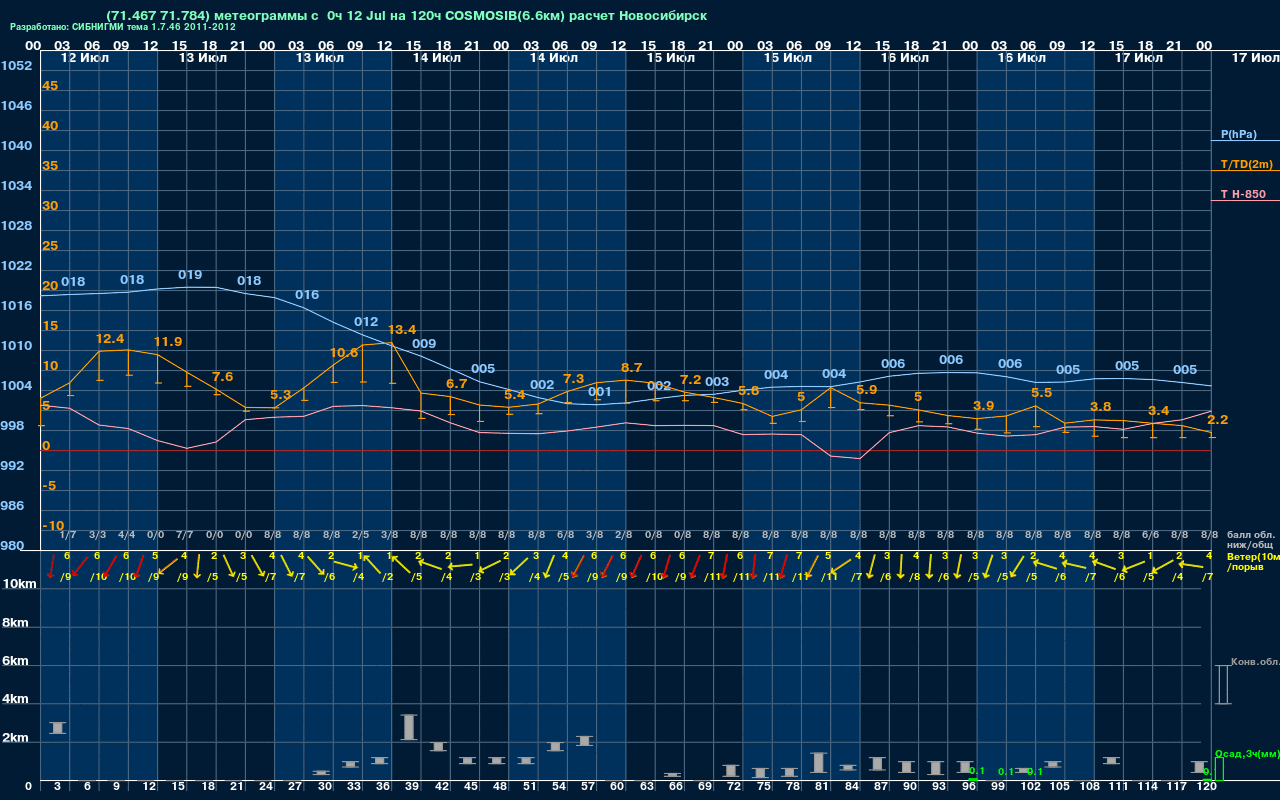The image size is (1280, 800).
Task: Click the 1/7 cloud amount value
Action: (x=68, y=536)
